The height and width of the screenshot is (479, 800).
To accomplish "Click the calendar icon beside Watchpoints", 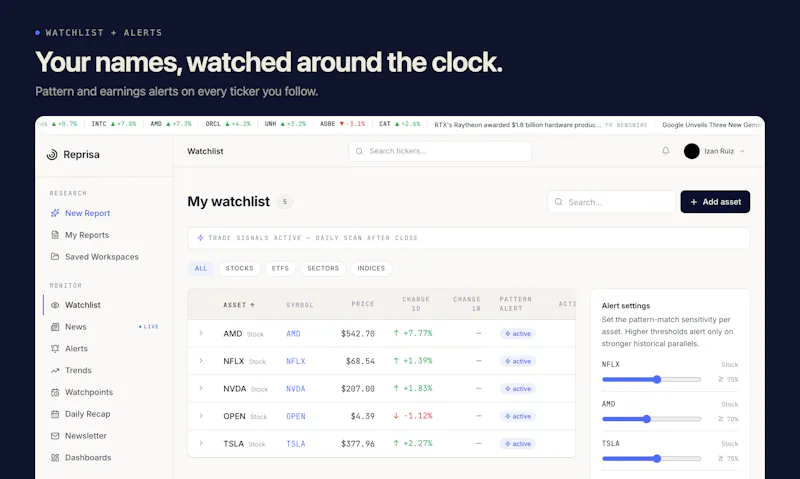I will pos(55,392).
